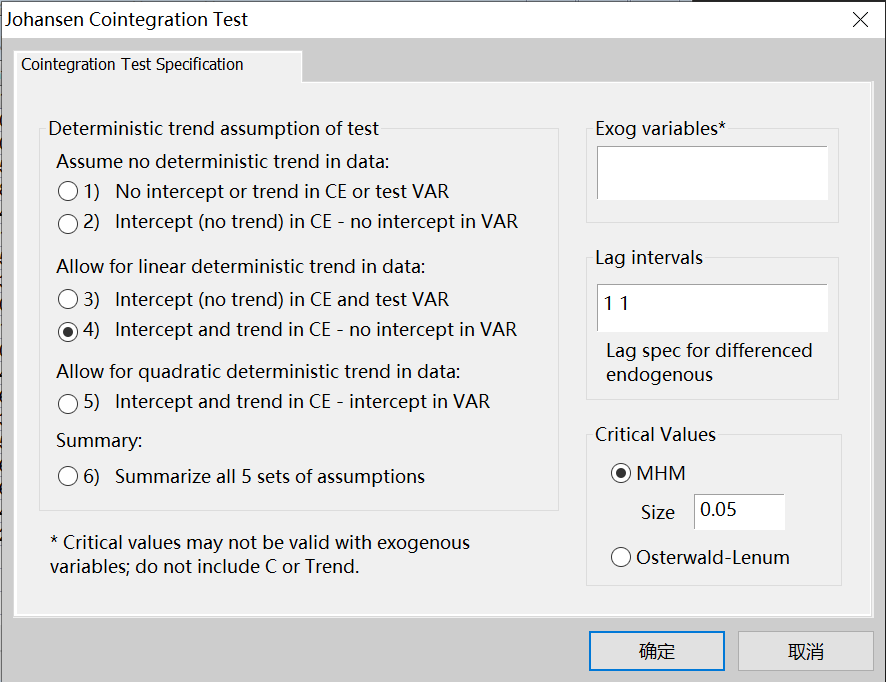Switch critical values to Osterwald-Lenum
This screenshot has width=886, height=682.
621,558
